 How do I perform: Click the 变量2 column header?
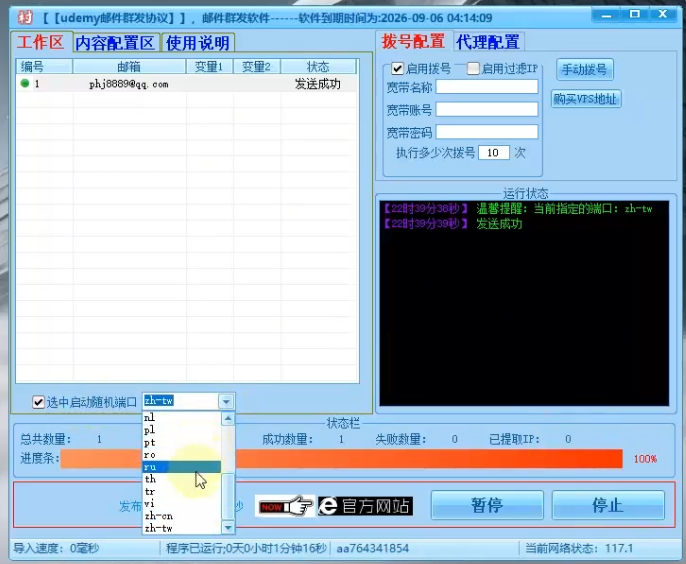pyautogui.click(x=256, y=67)
